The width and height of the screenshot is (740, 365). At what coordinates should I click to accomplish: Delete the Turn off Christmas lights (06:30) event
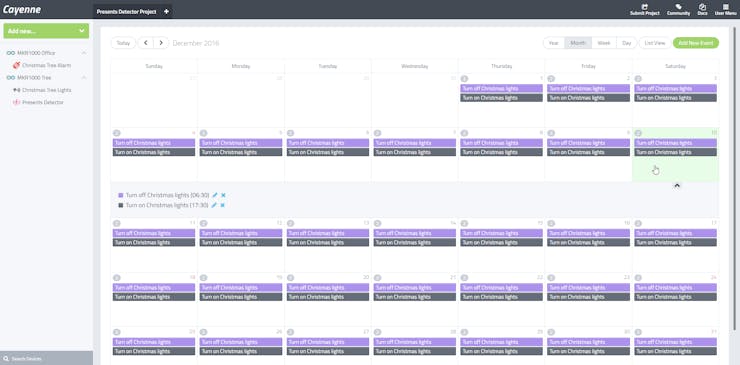[223, 195]
